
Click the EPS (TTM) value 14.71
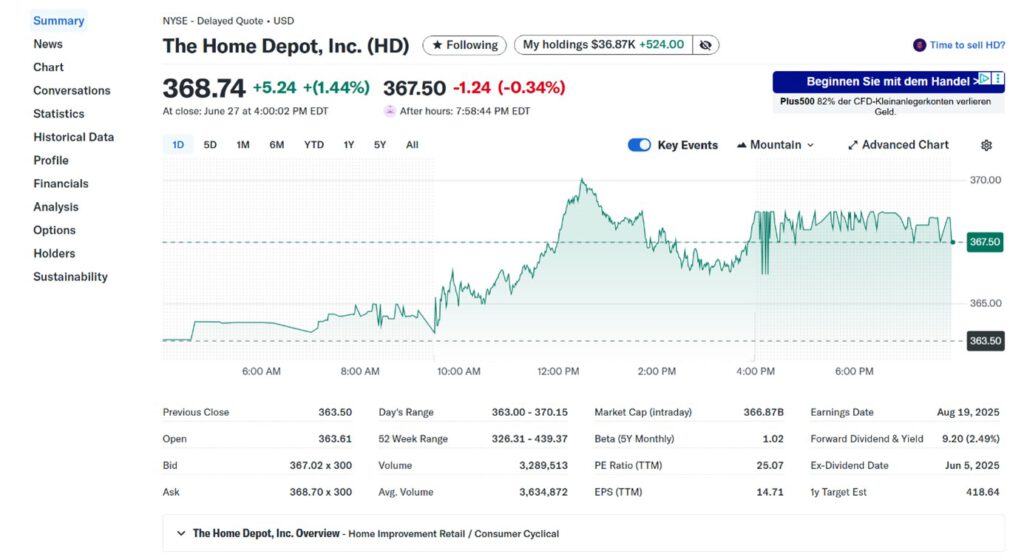tap(770, 492)
